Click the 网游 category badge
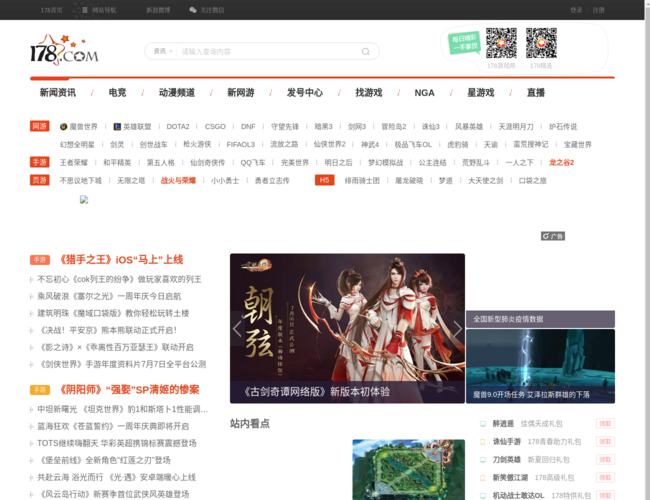 (40, 126)
